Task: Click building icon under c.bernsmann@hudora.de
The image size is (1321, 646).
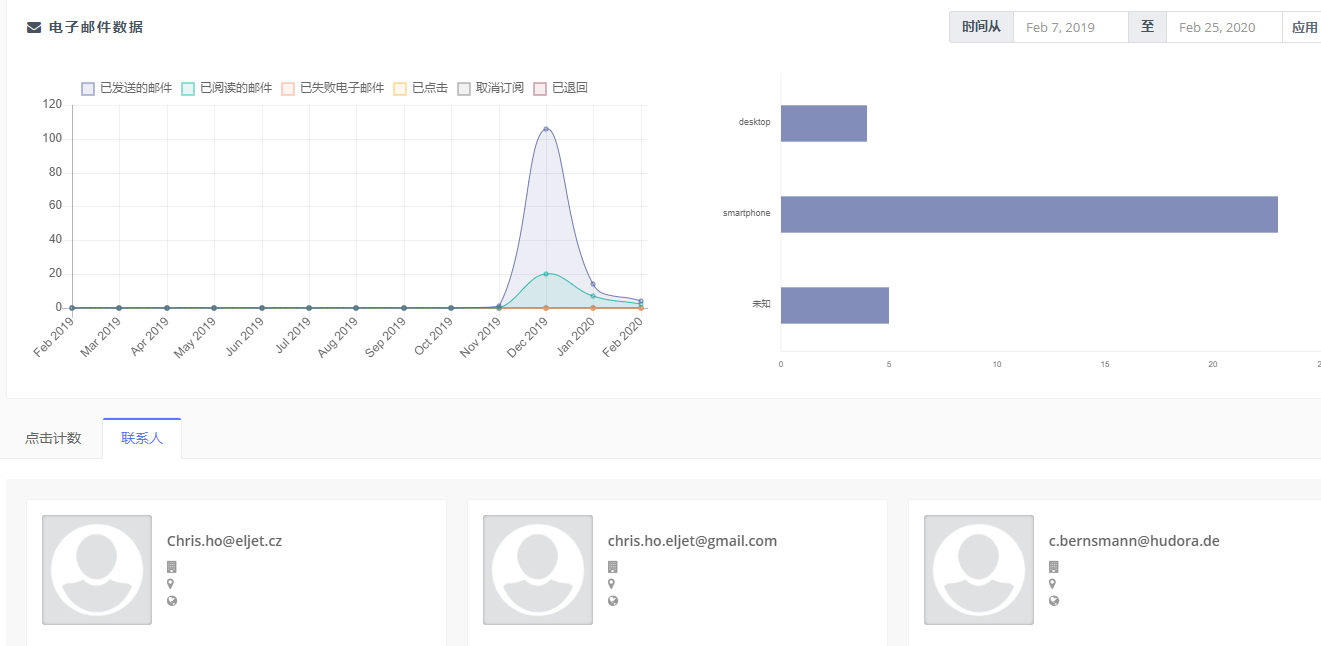Action: pos(1053,567)
